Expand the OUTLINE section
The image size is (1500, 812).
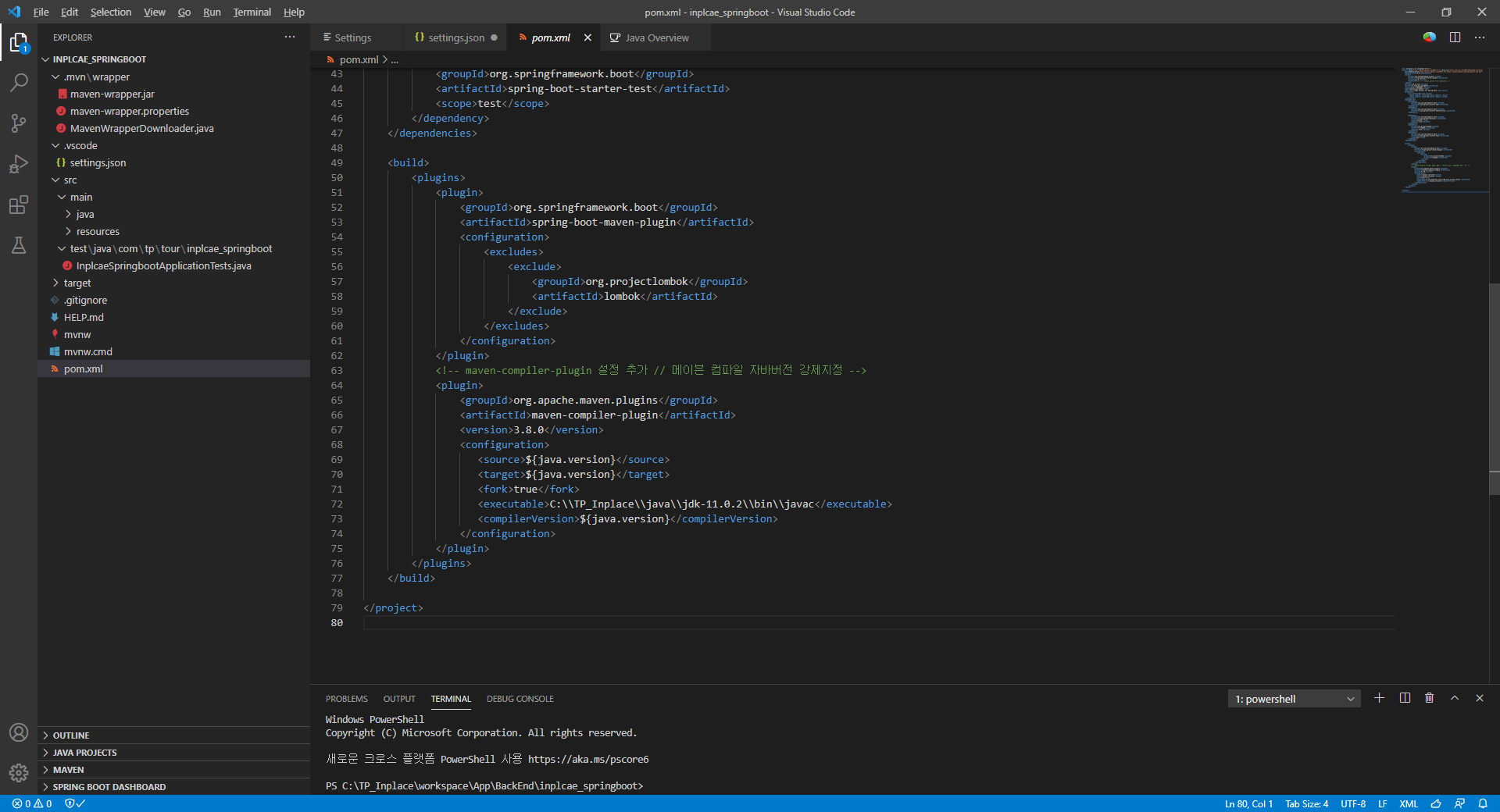click(x=174, y=735)
